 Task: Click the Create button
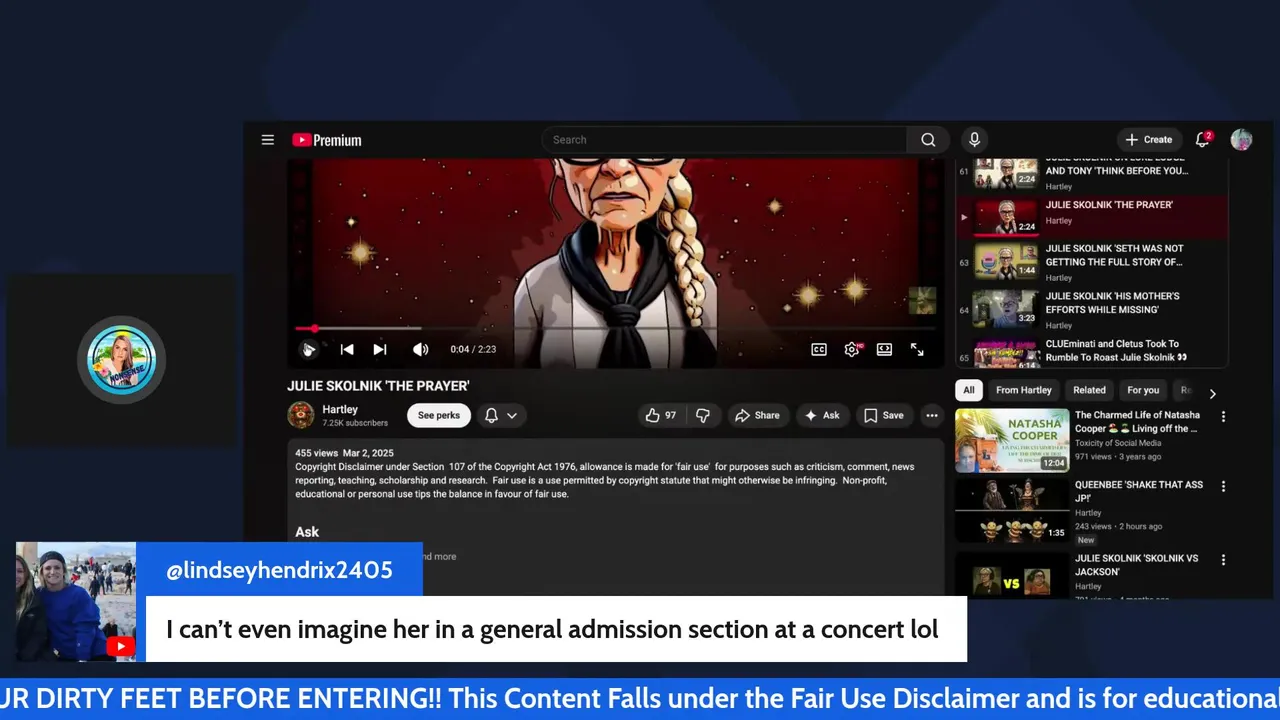point(1149,140)
